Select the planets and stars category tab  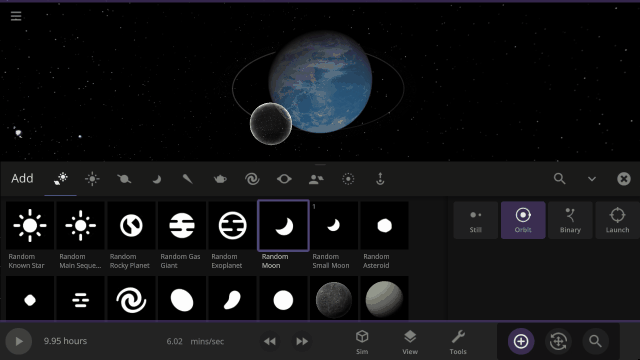61,179
